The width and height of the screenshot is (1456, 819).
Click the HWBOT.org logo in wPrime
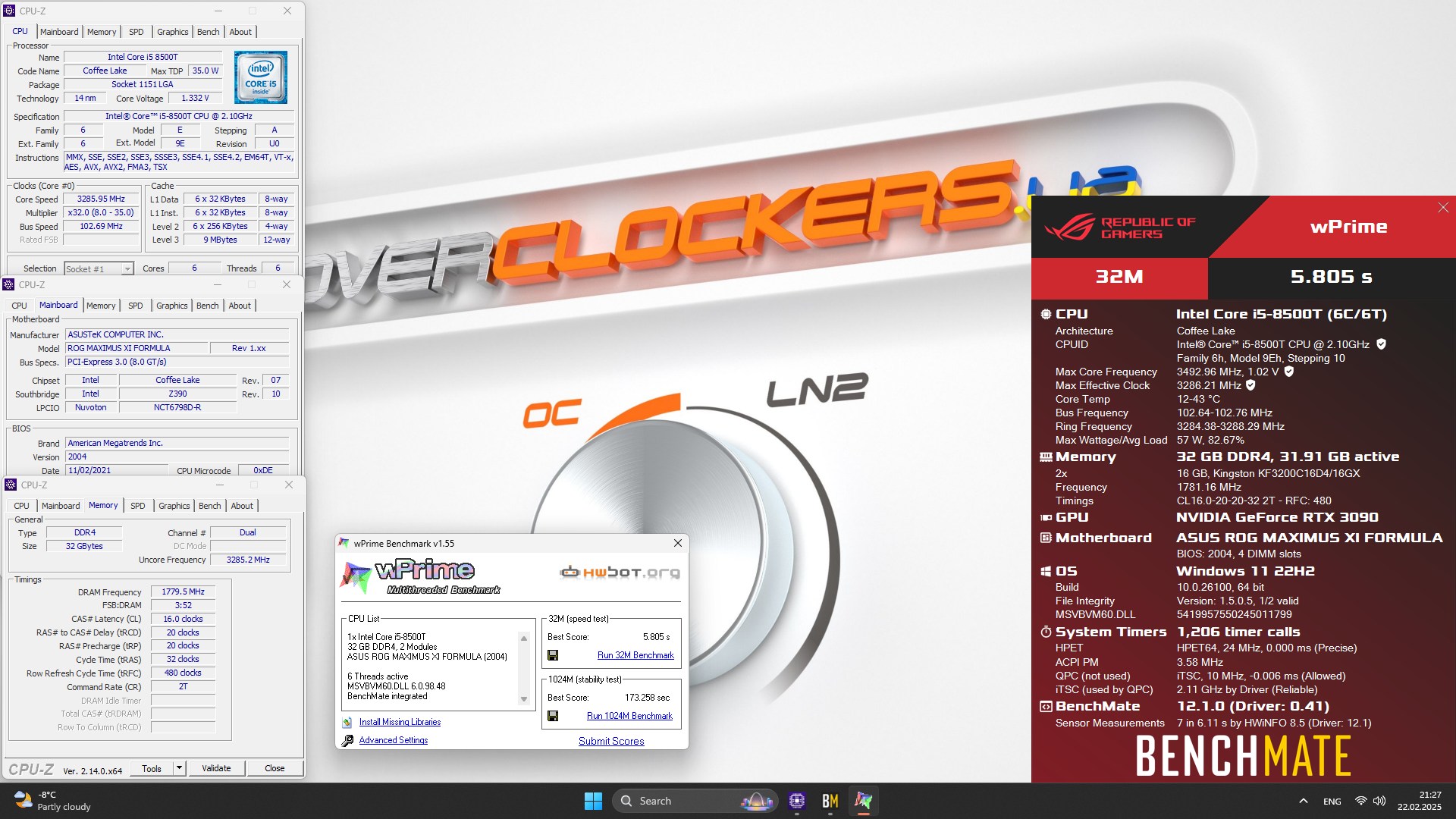(x=620, y=573)
